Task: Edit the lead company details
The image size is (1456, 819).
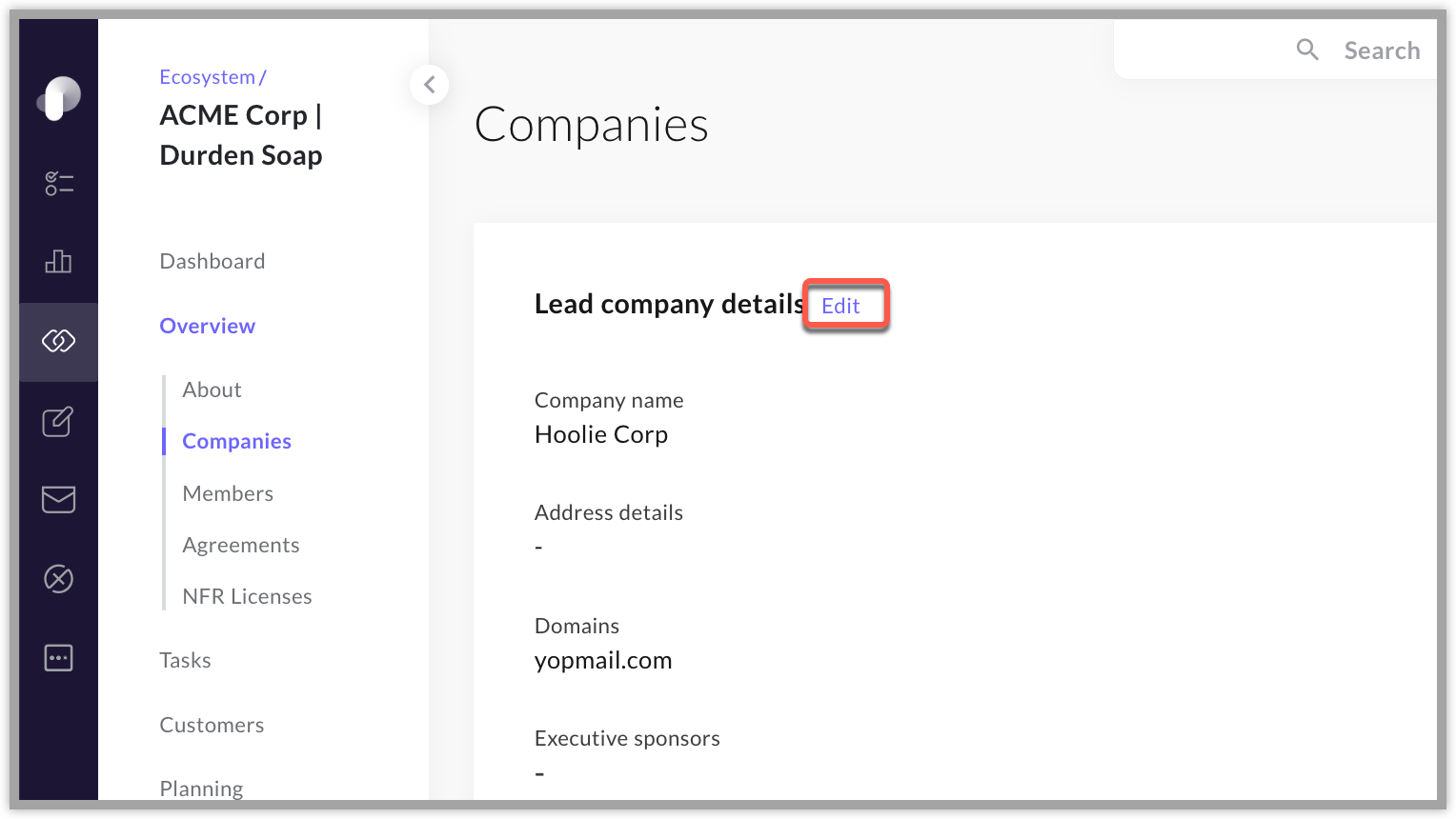Action: pyautogui.click(x=840, y=306)
